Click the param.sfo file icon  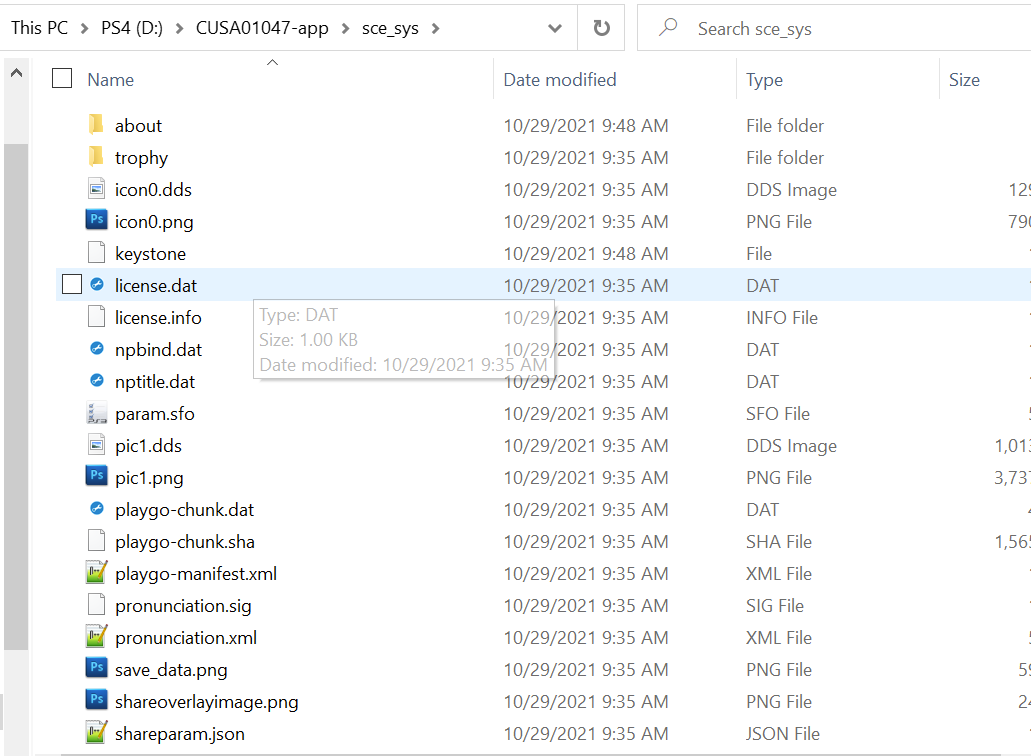(x=97, y=413)
